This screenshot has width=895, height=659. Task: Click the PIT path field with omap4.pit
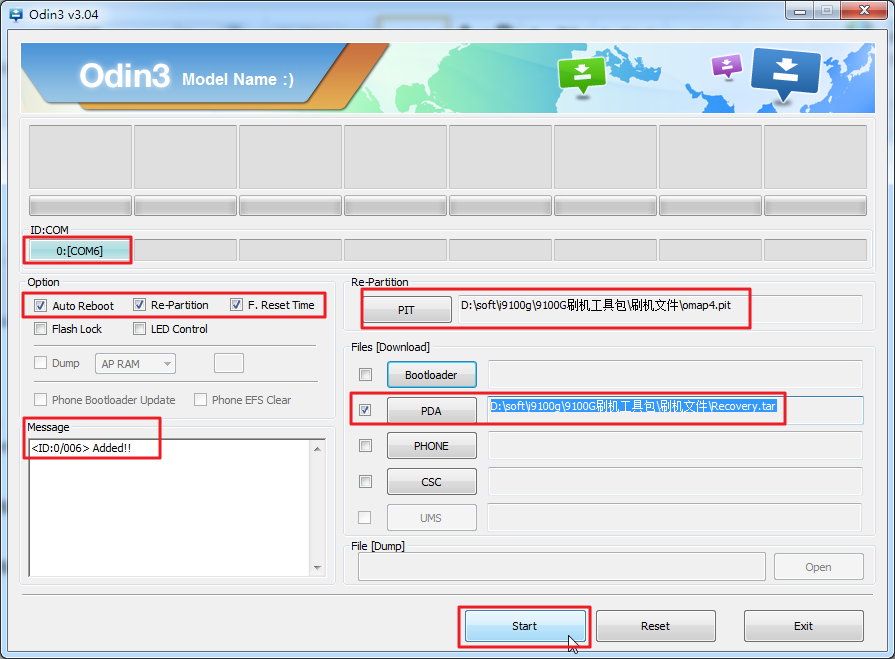(660, 309)
